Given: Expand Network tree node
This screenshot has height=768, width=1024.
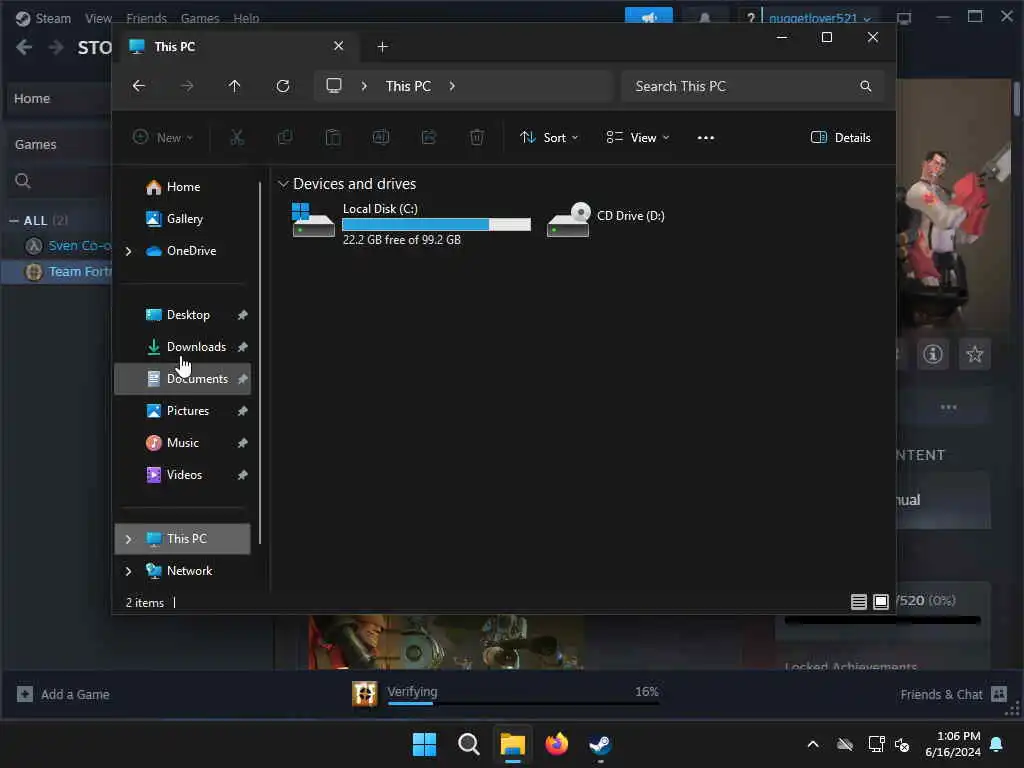Looking at the screenshot, I should tap(129, 571).
